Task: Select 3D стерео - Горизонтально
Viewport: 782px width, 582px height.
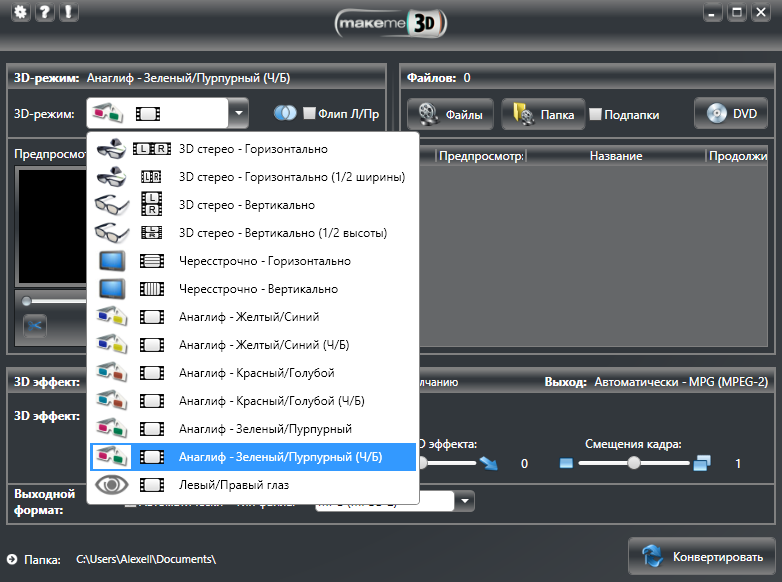Action: [x=253, y=149]
